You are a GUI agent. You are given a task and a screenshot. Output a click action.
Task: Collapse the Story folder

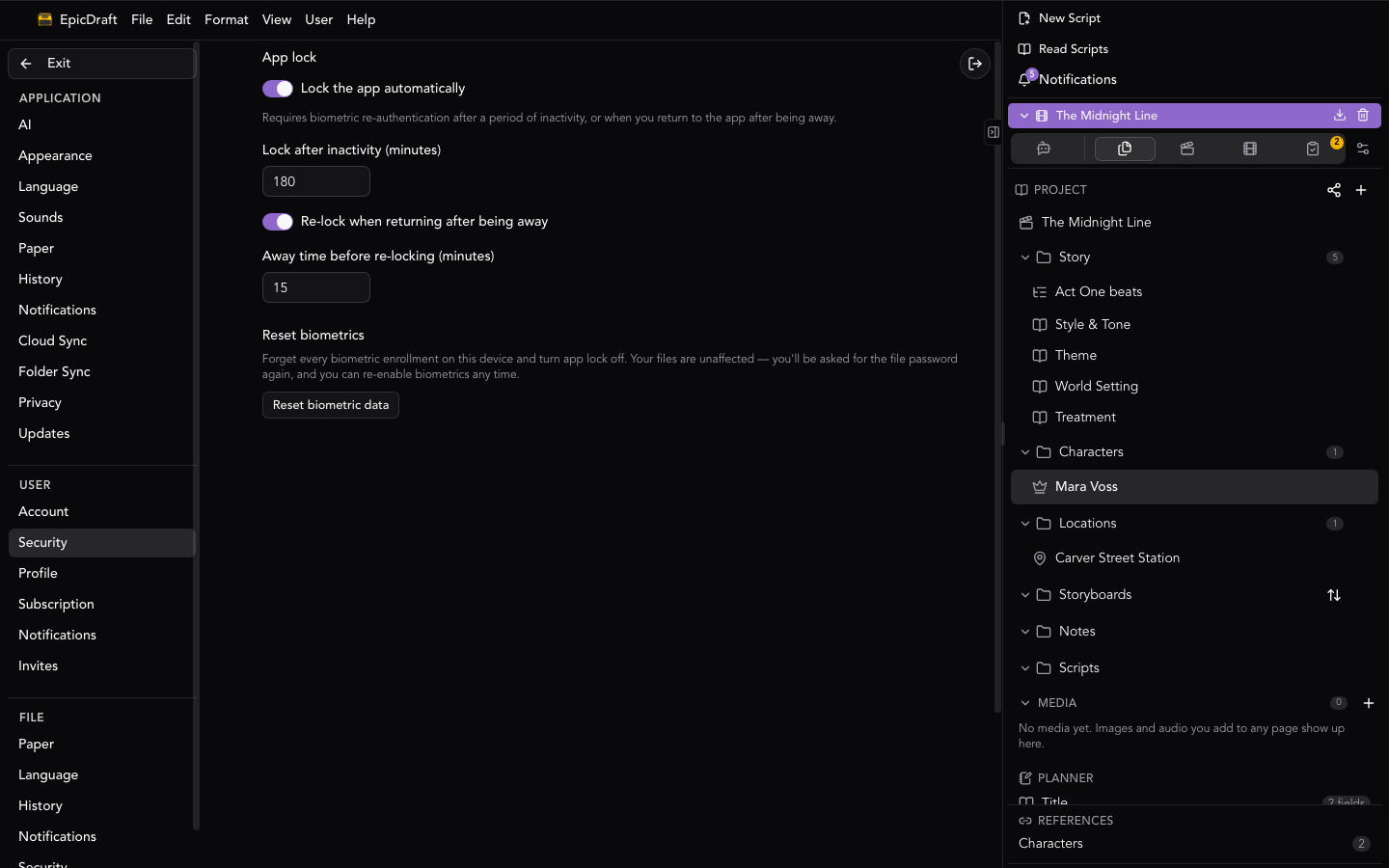tap(1025, 258)
